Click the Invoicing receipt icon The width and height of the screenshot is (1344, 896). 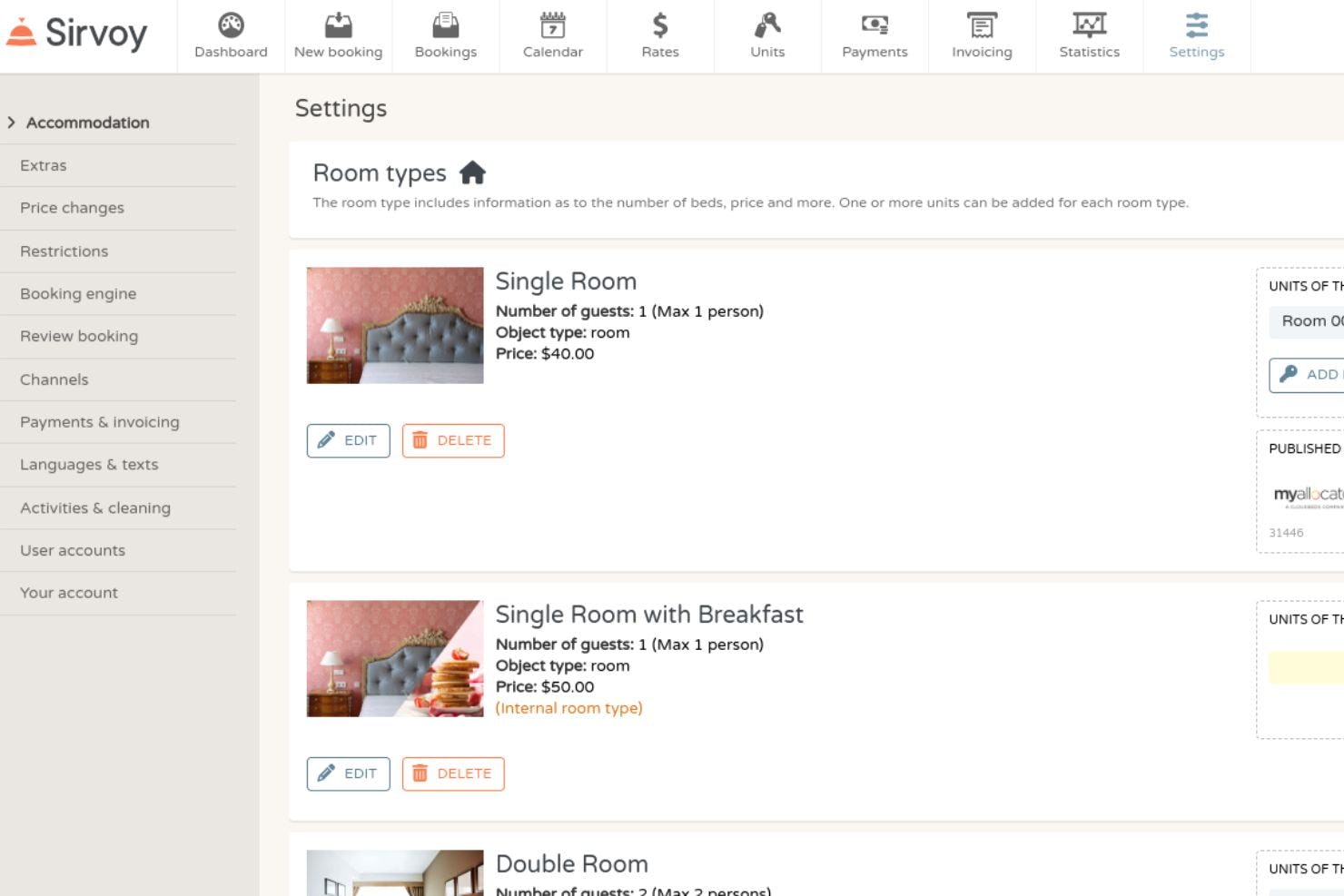981,27
